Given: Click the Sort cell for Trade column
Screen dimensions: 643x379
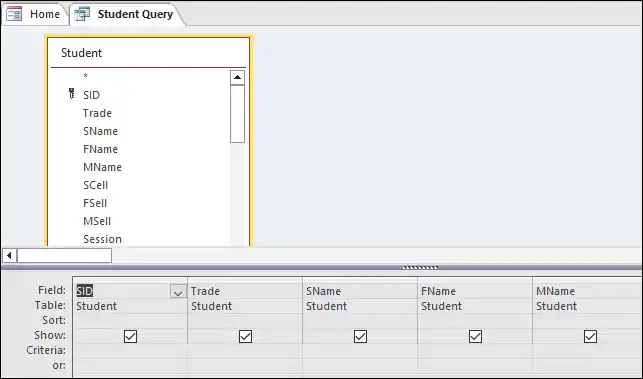Looking at the screenshot, I should [x=245, y=321].
